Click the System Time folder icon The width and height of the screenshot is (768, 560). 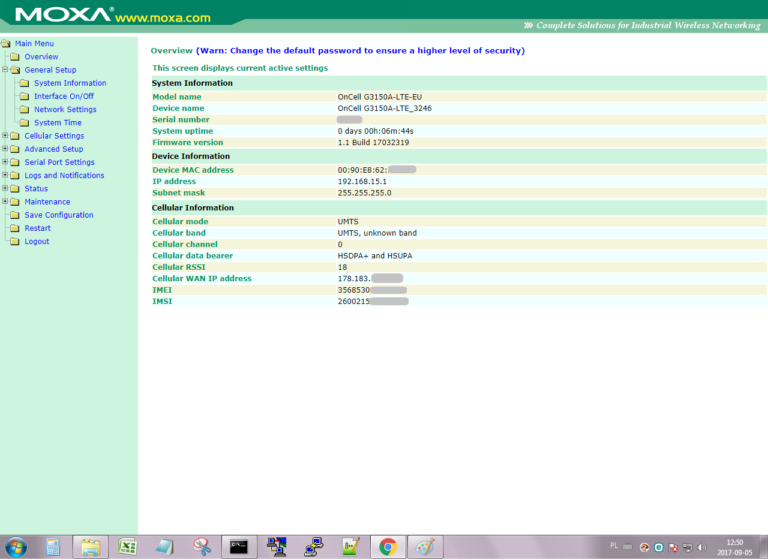(x=24, y=123)
